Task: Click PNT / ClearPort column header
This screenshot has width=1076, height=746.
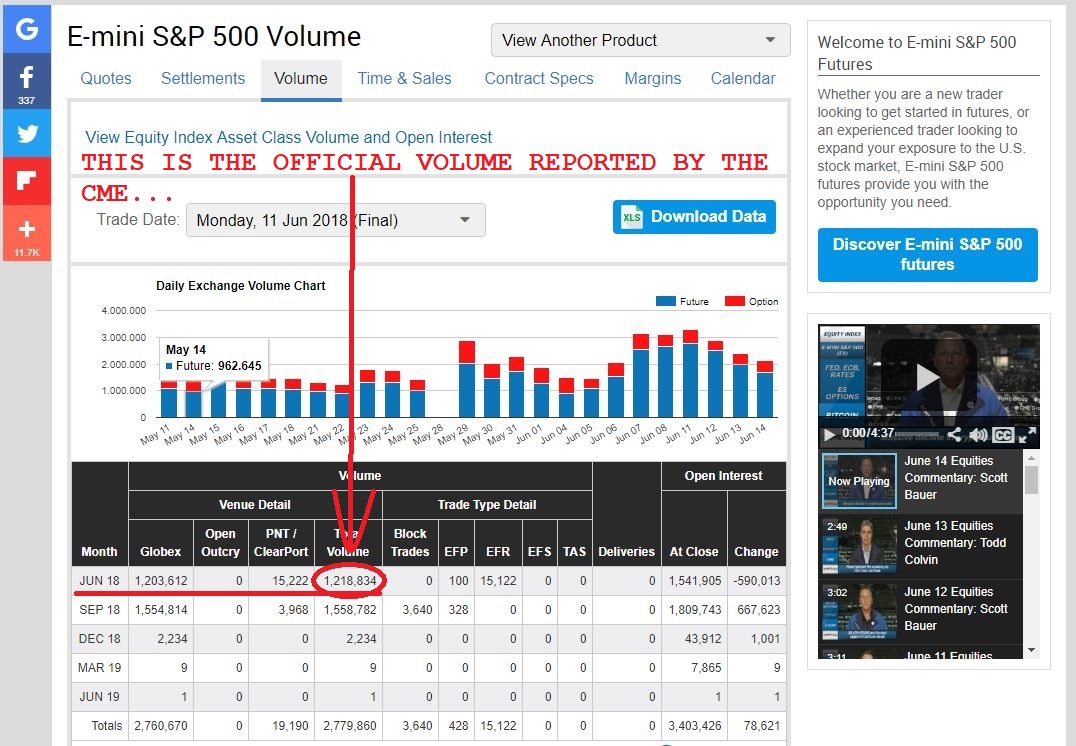Action: [x=281, y=542]
